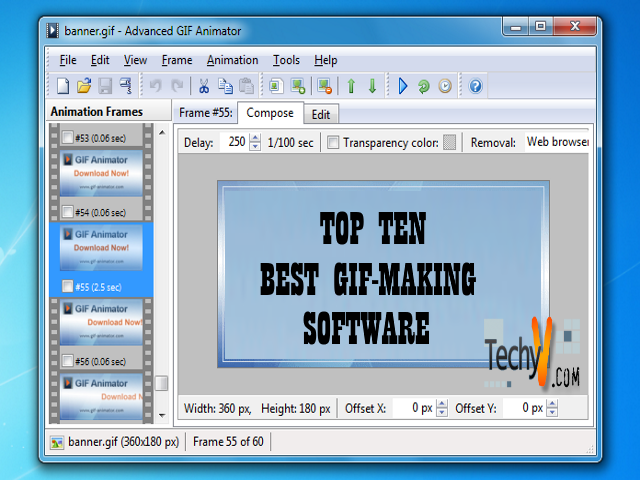Click the Save floppy disk icon

click(x=105, y=86)
